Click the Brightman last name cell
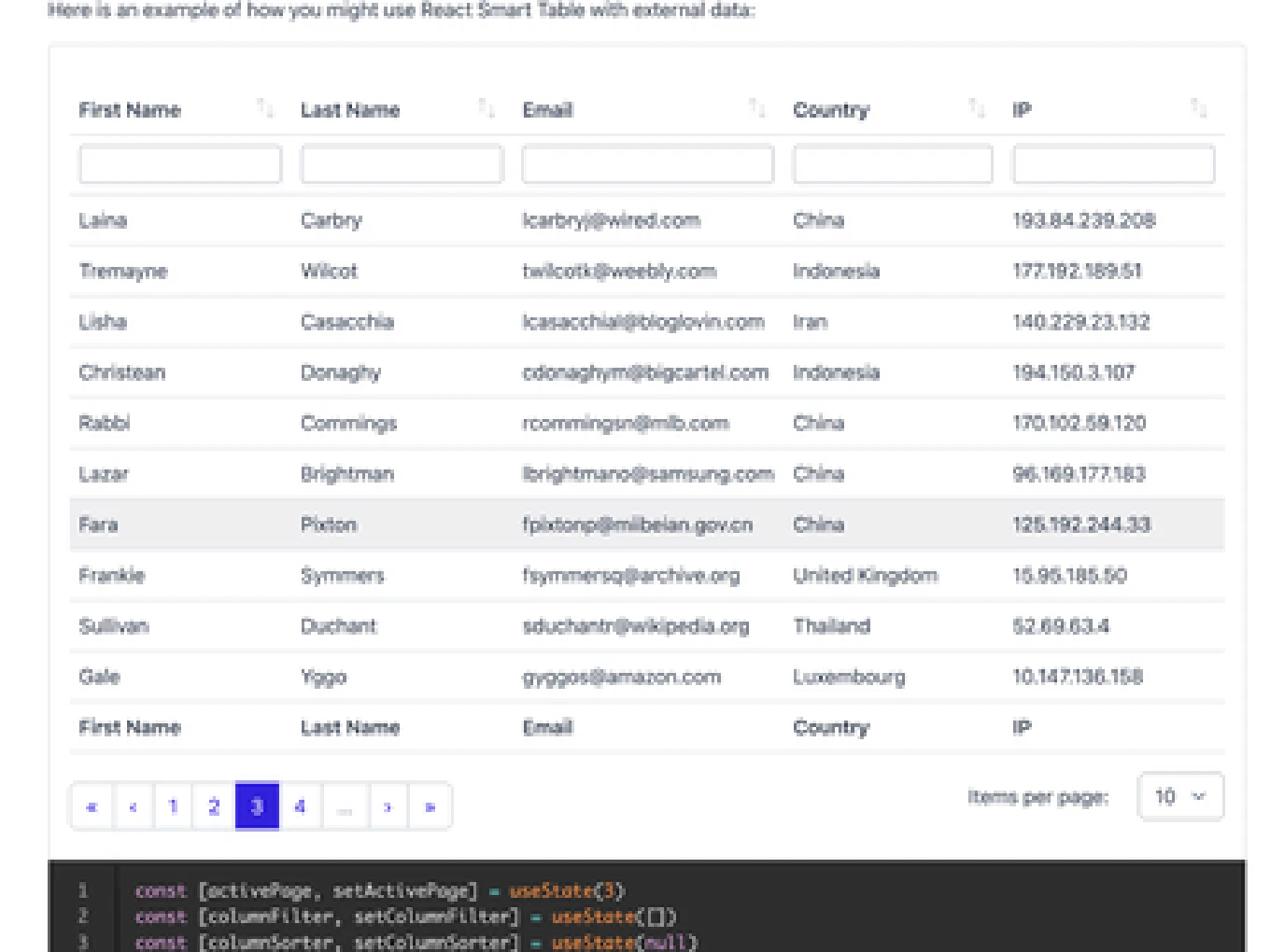The height and width of the screenshot is (952, 1270). pos(347,474)
